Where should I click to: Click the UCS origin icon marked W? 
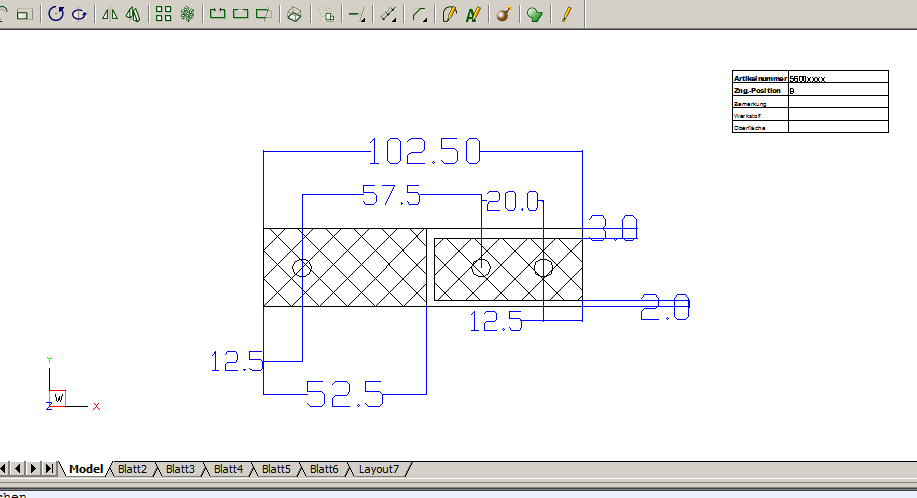click(x=58, y=398)
